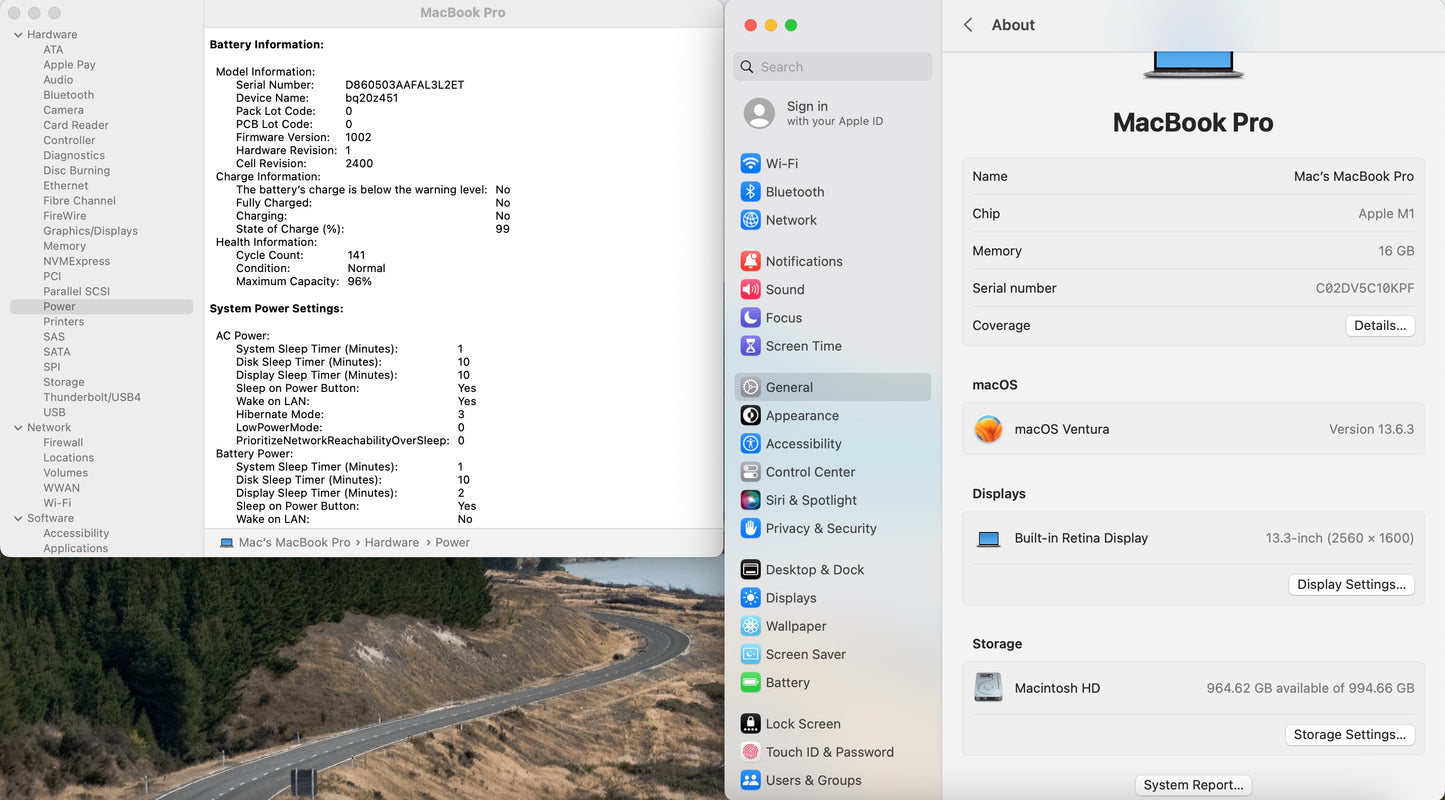Click the System Report button
This screenshot has width=1445, height=800.
coord(1193,785)
